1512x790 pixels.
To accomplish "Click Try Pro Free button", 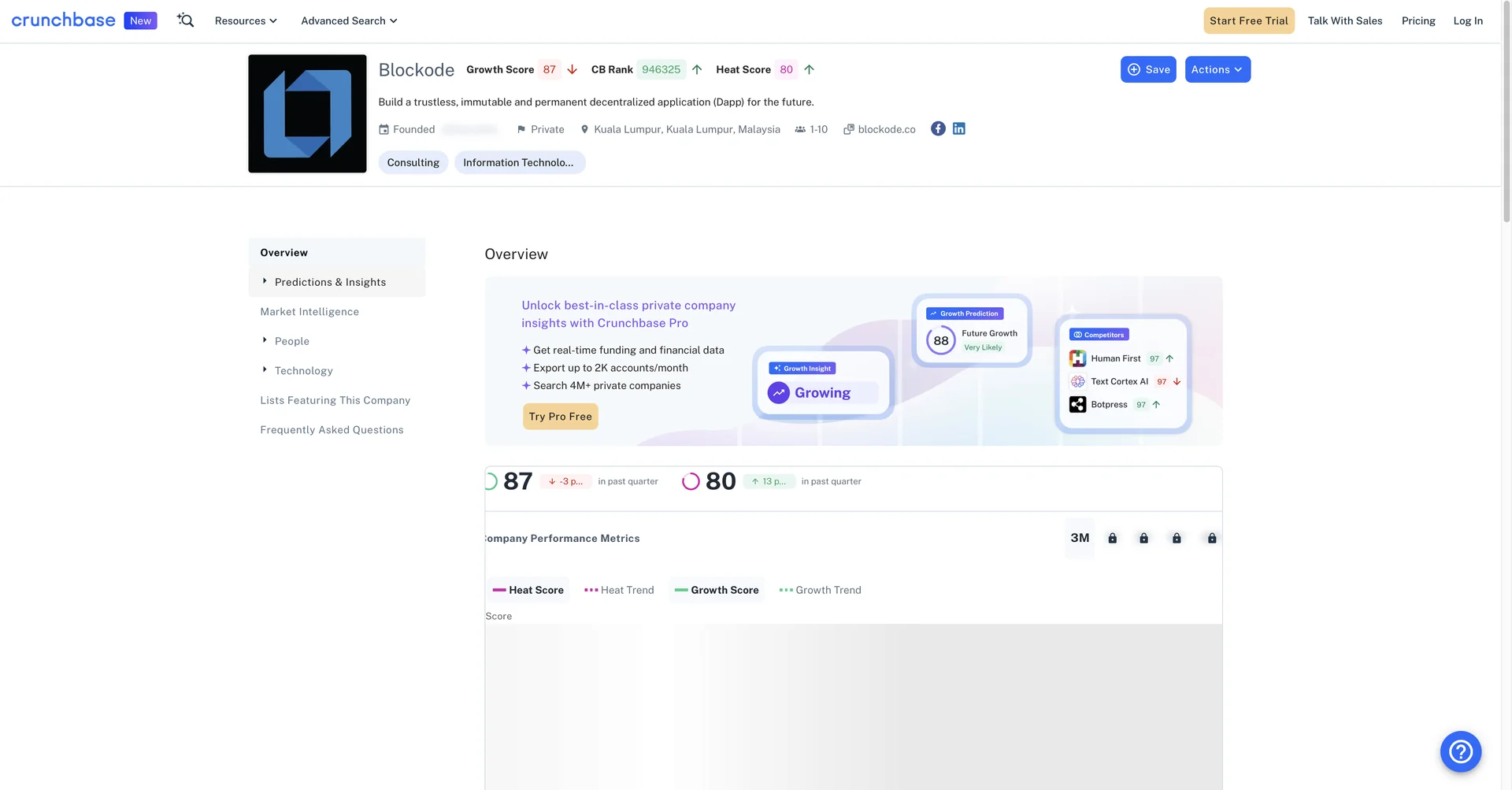I will (x=560, y=416).
